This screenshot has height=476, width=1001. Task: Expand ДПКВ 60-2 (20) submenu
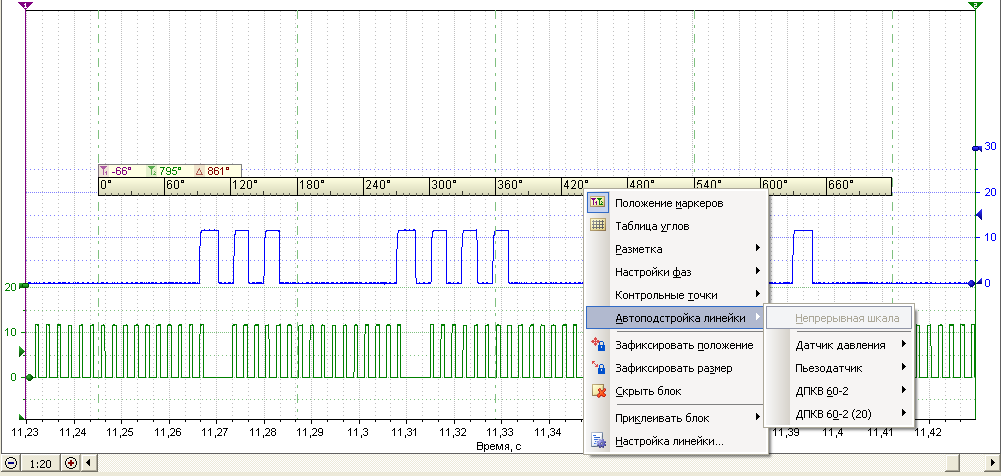point(839,413)
